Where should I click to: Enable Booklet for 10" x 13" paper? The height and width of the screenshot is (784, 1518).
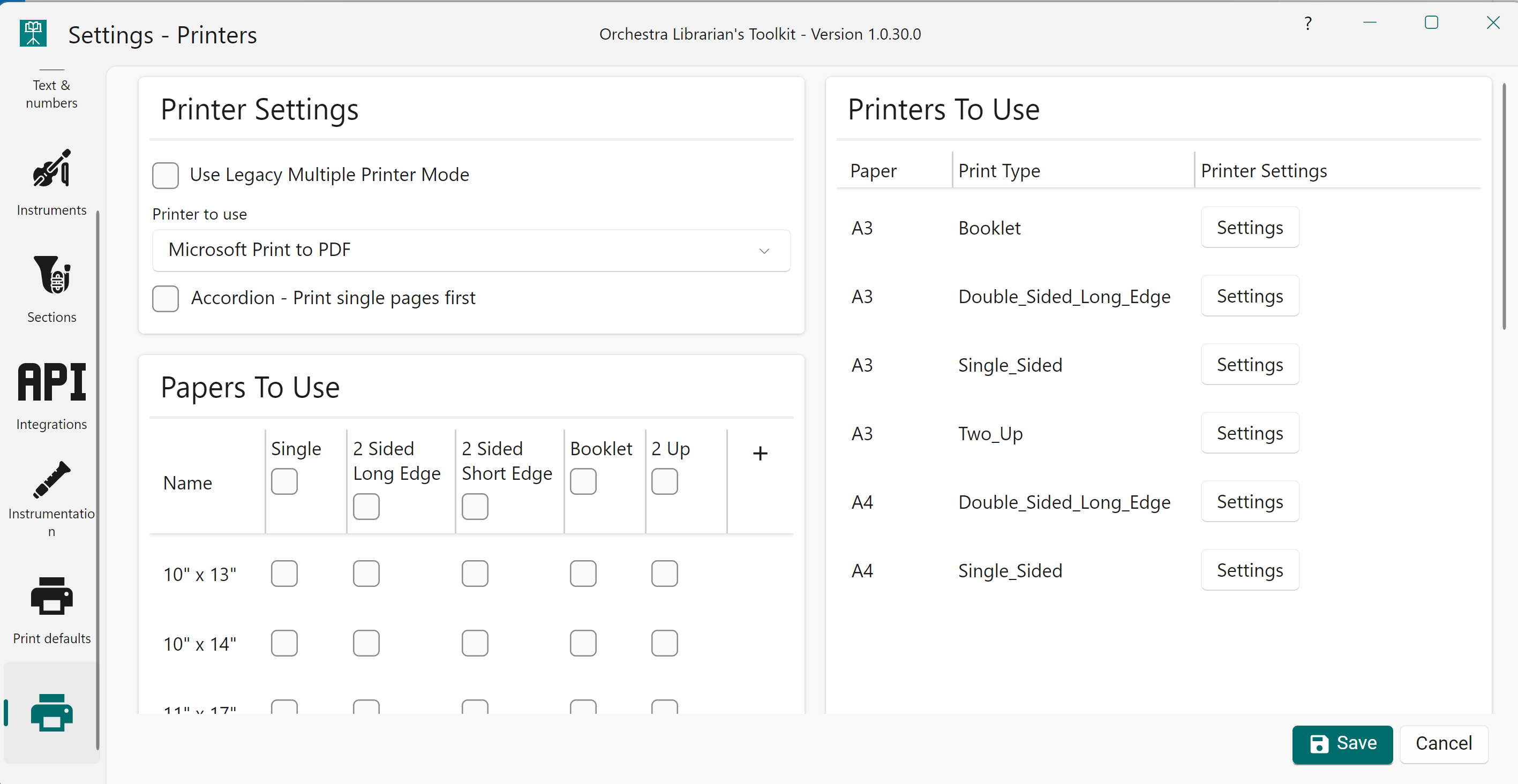[x=583, y=573]
